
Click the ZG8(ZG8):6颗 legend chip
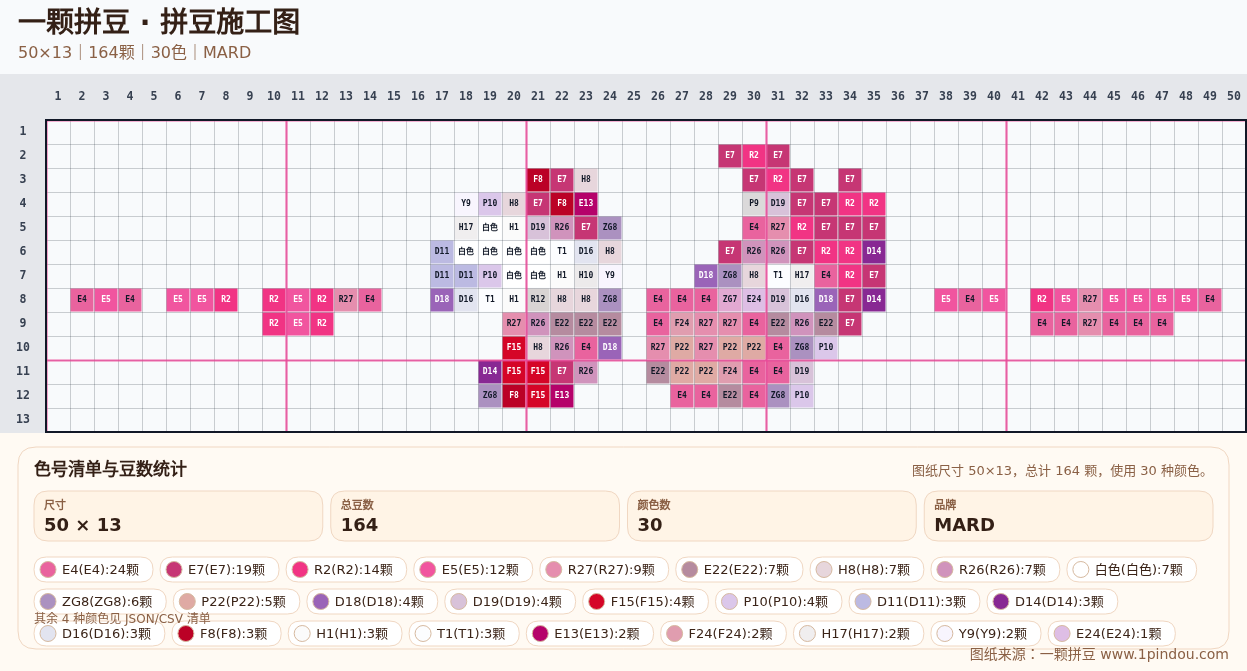click(100, 602)
